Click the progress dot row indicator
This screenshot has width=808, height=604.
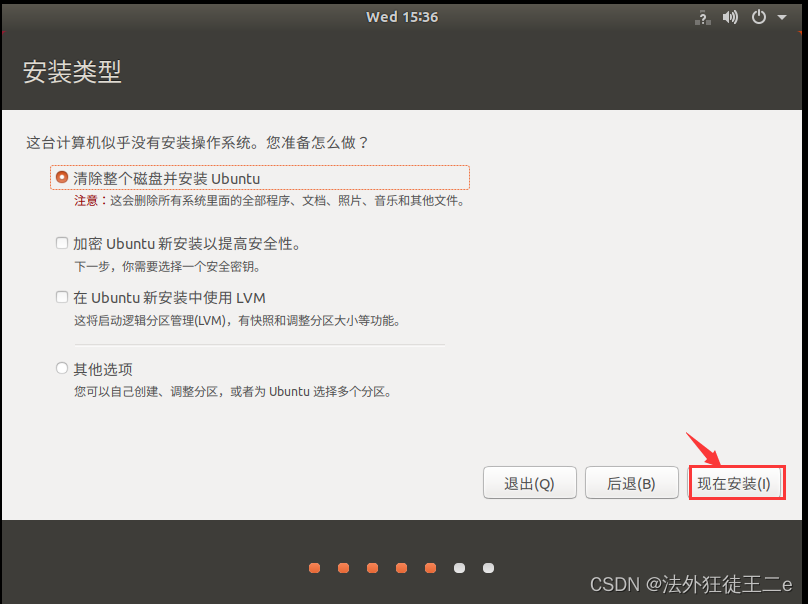[401, 568]
